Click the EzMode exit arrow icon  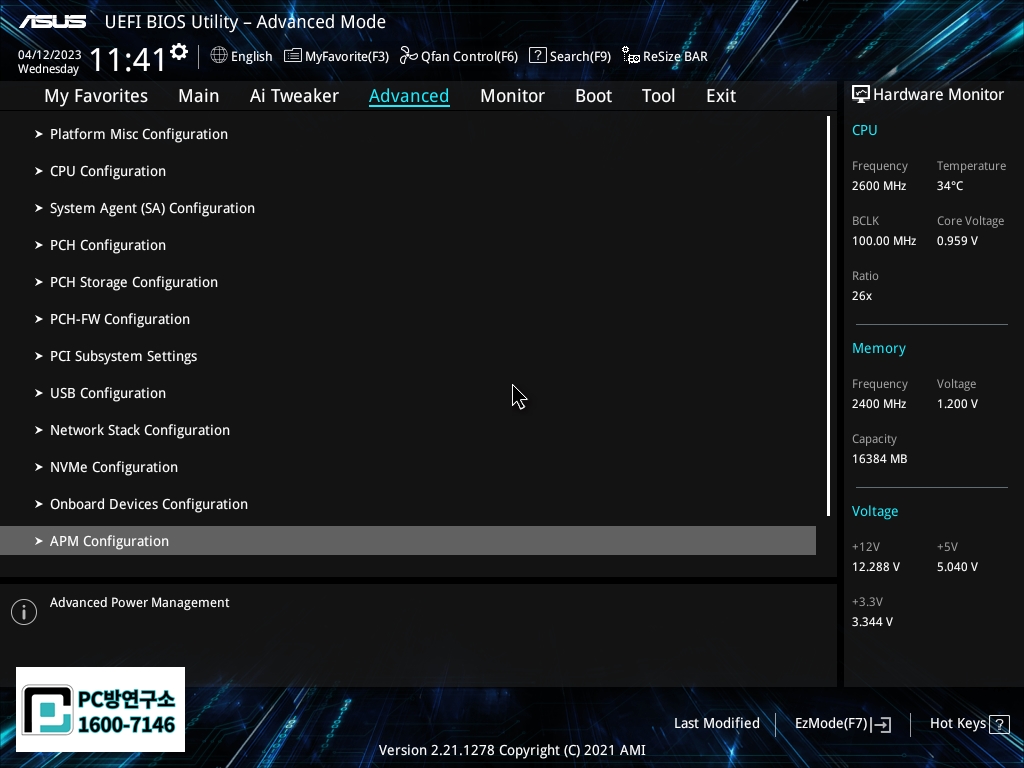pyautogui.click(x=881, y=724)
